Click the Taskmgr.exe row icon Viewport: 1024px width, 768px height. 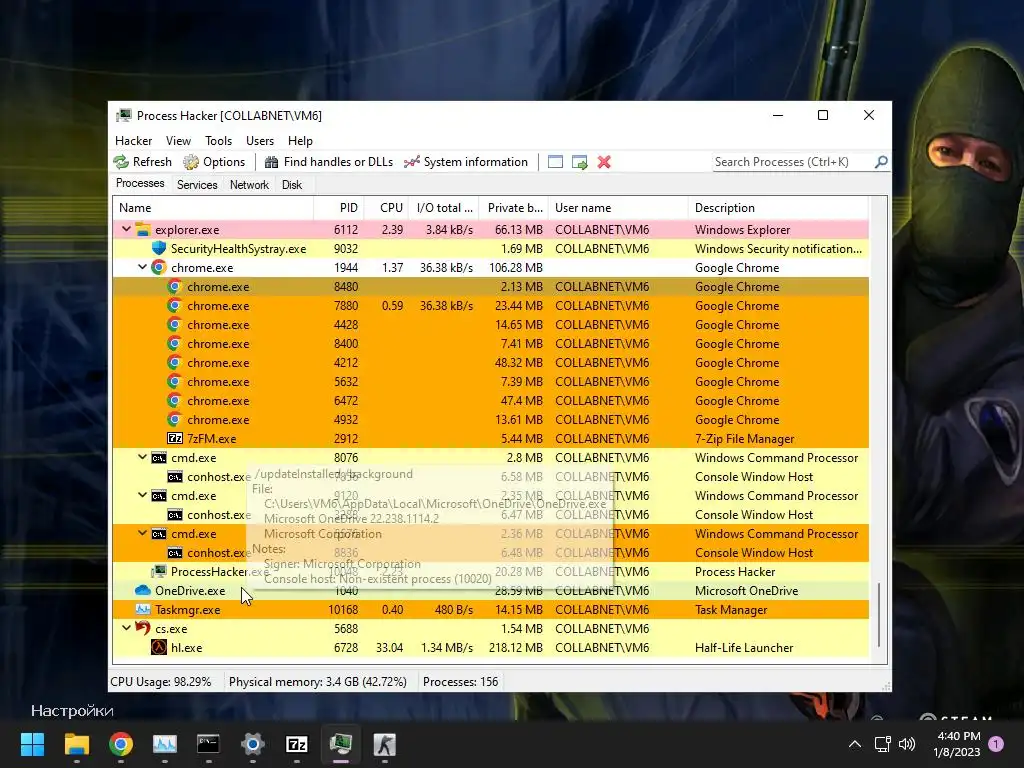[142, 609]
